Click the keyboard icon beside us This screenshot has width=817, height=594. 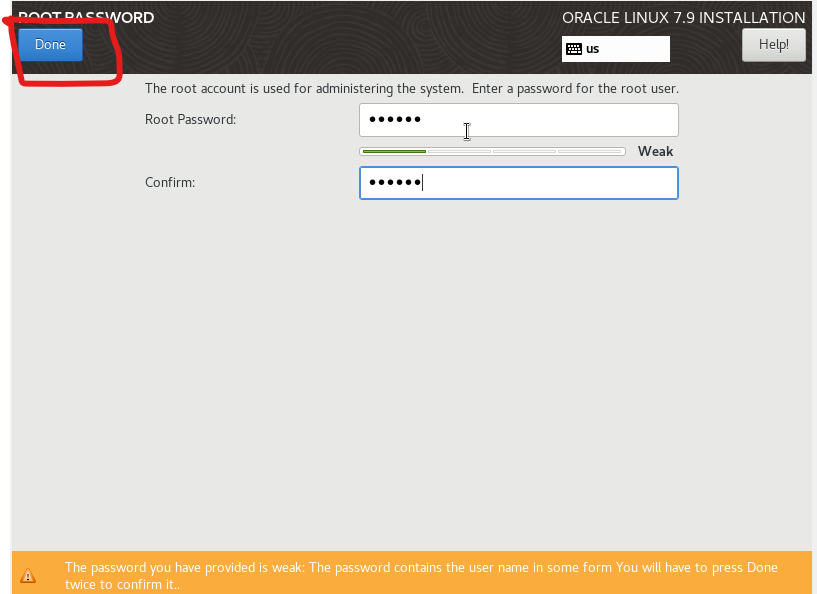tap(574, 49)
